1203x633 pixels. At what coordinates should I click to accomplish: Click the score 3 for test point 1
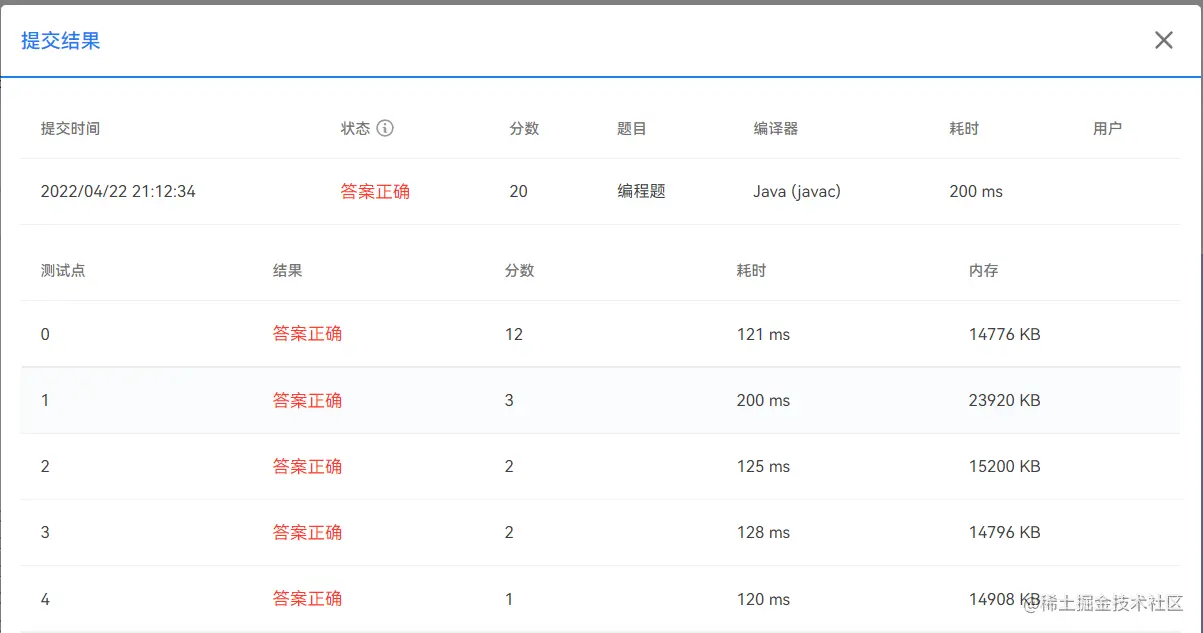coord(509,400)
